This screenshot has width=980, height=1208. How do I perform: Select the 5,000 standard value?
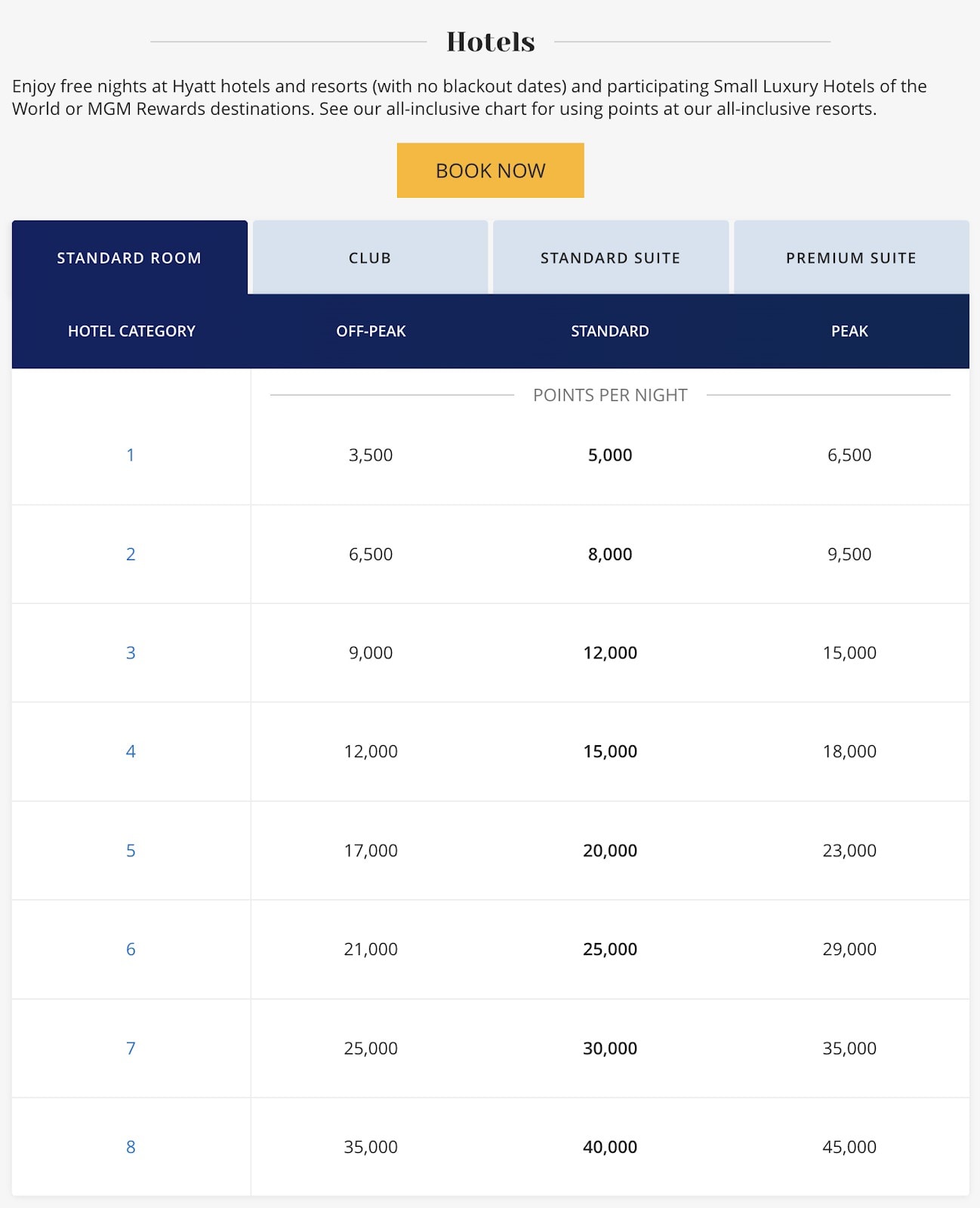610,455
